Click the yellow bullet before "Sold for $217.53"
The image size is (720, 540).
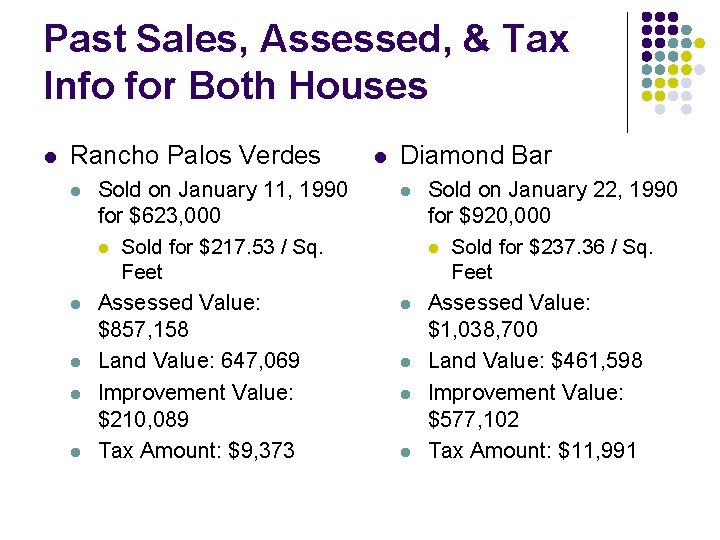pos(103,248)
